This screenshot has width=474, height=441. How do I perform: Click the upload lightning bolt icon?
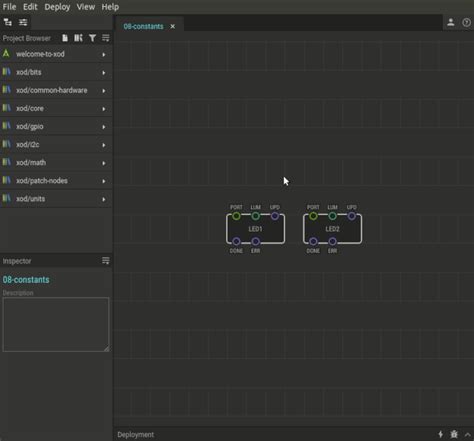440,434
